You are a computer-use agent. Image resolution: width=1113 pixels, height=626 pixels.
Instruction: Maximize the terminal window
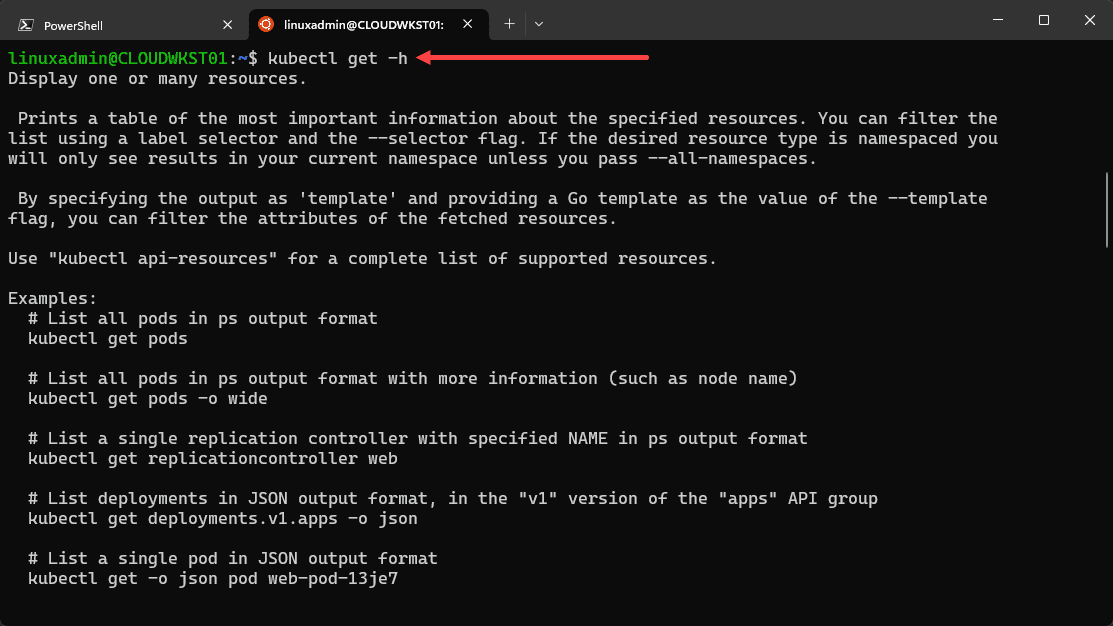(x=1043, y=20)
